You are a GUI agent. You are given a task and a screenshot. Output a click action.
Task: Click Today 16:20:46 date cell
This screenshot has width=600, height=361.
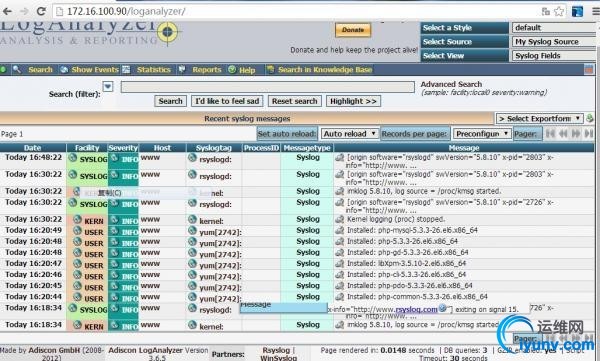(x=33, y=274)
